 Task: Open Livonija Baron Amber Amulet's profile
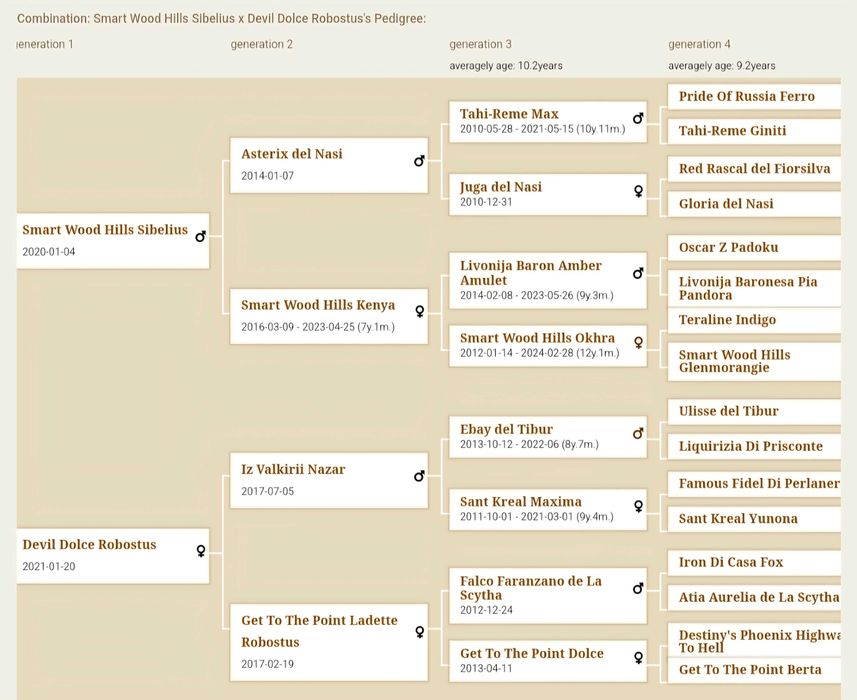tap(531, 273)
